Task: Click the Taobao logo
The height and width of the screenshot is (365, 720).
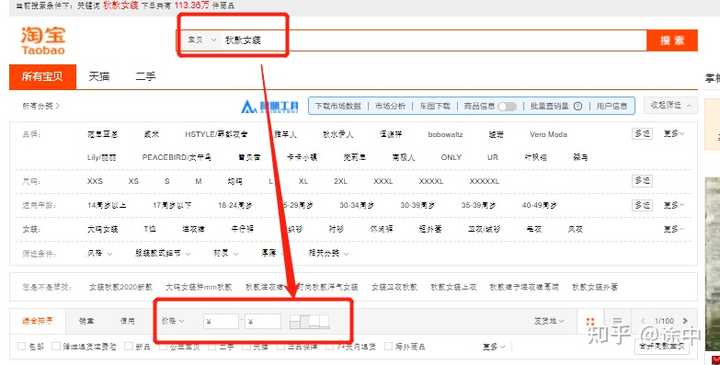Action: 43,40
